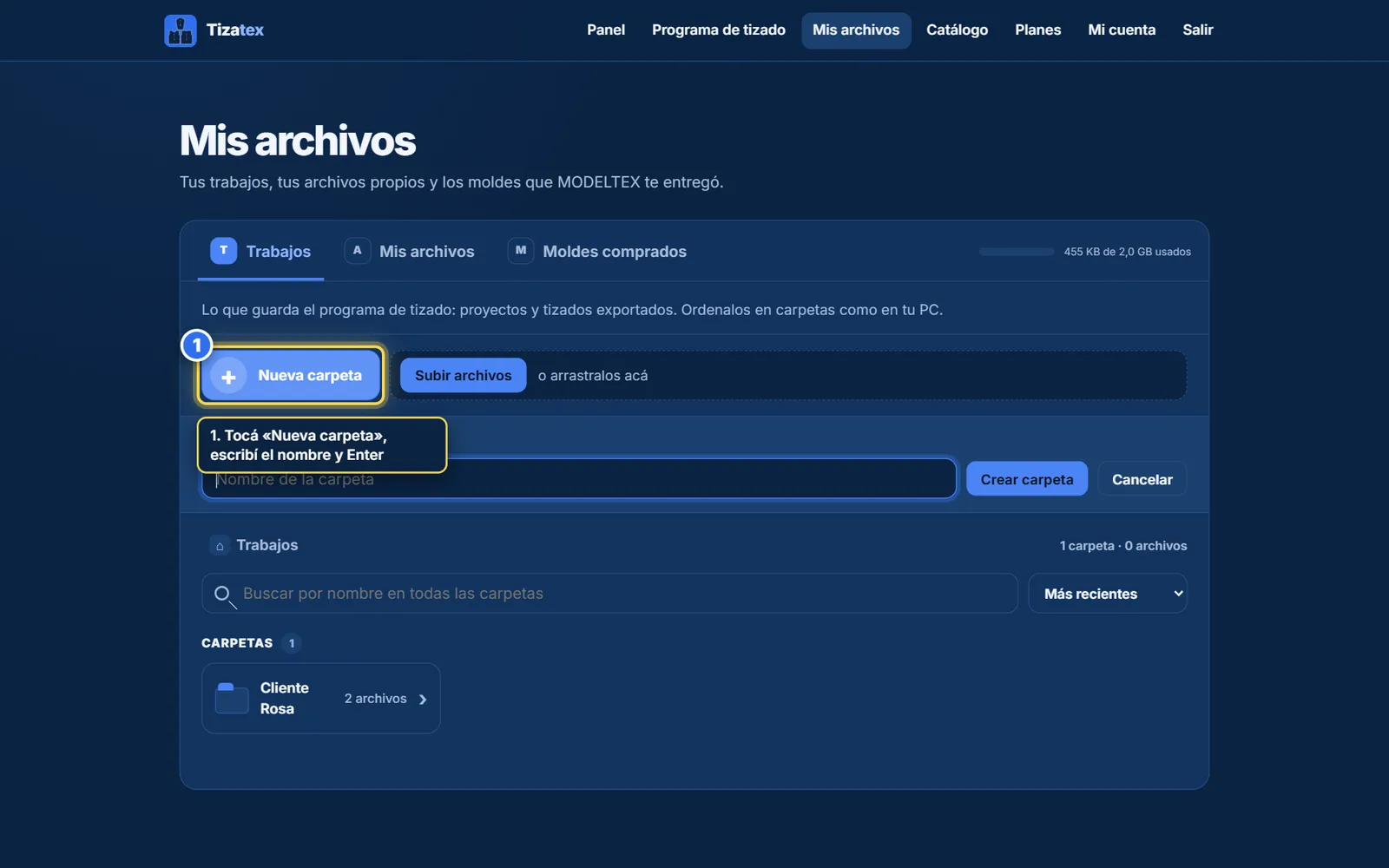Click the plus icon on Nueva carpeta

[x=228, y=376]
